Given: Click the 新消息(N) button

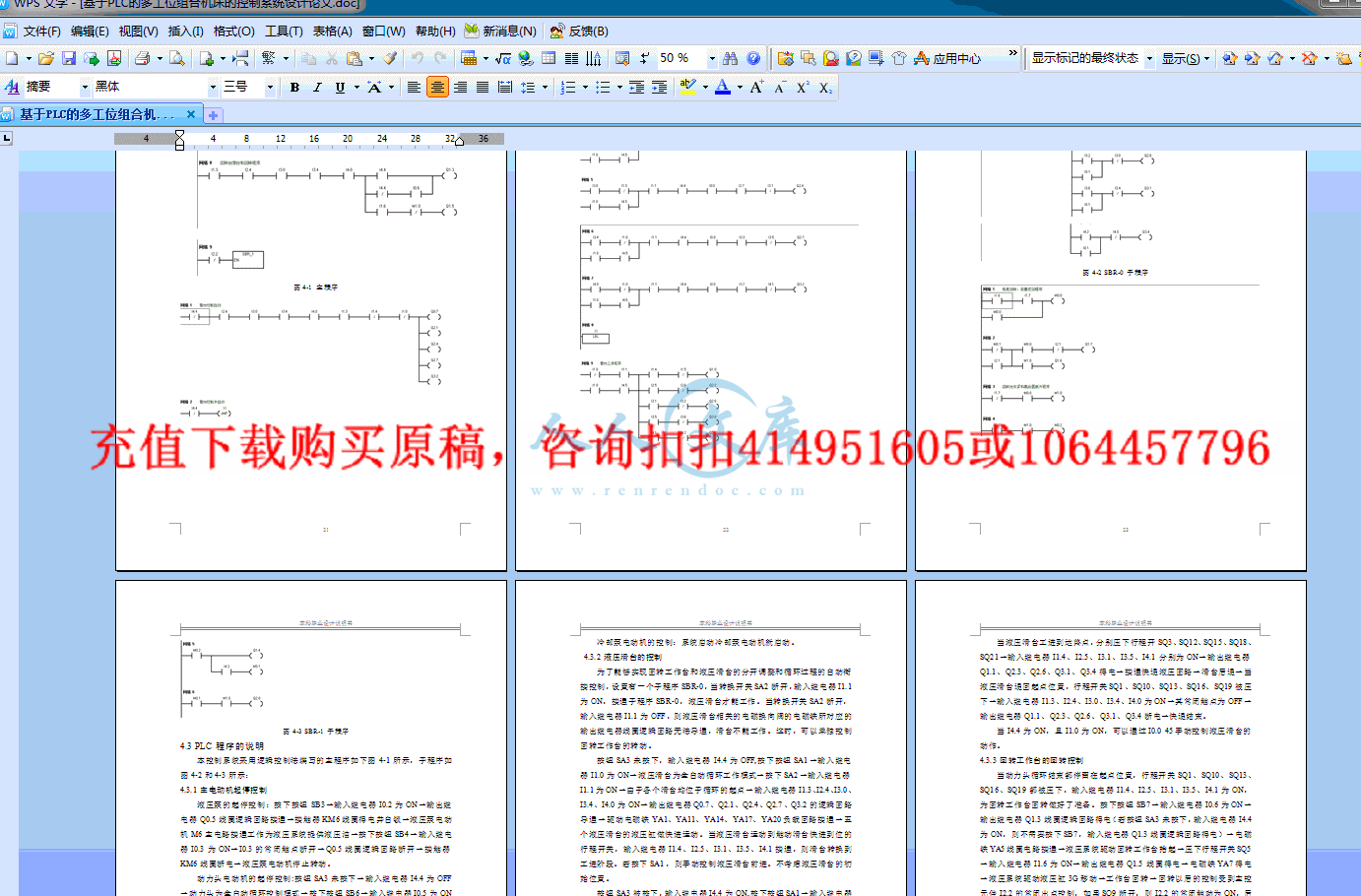Looking at the screenshot, I should click(x=500, y=32).
